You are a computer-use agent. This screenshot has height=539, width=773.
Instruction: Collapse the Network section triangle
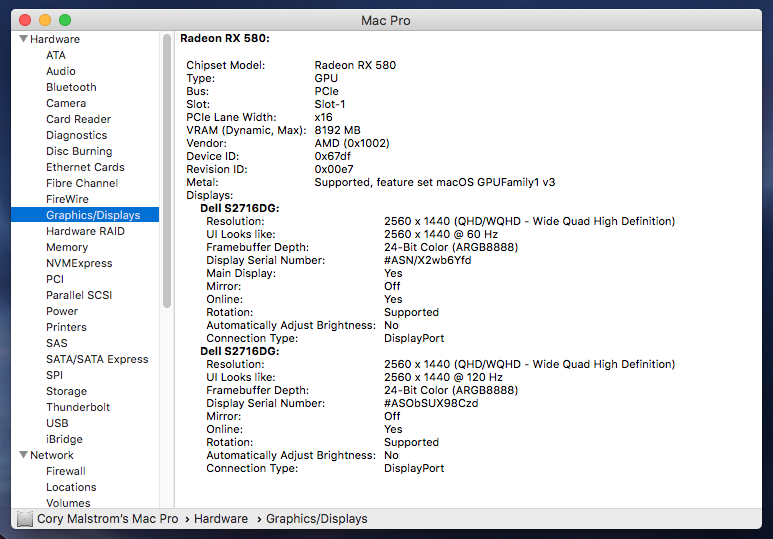coord(23,455)
